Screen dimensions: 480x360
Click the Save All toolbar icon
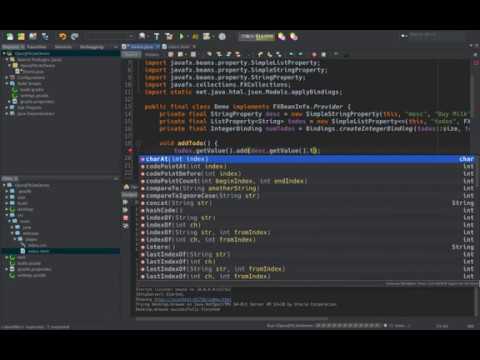pyautogui.click(x=45, y=36)
